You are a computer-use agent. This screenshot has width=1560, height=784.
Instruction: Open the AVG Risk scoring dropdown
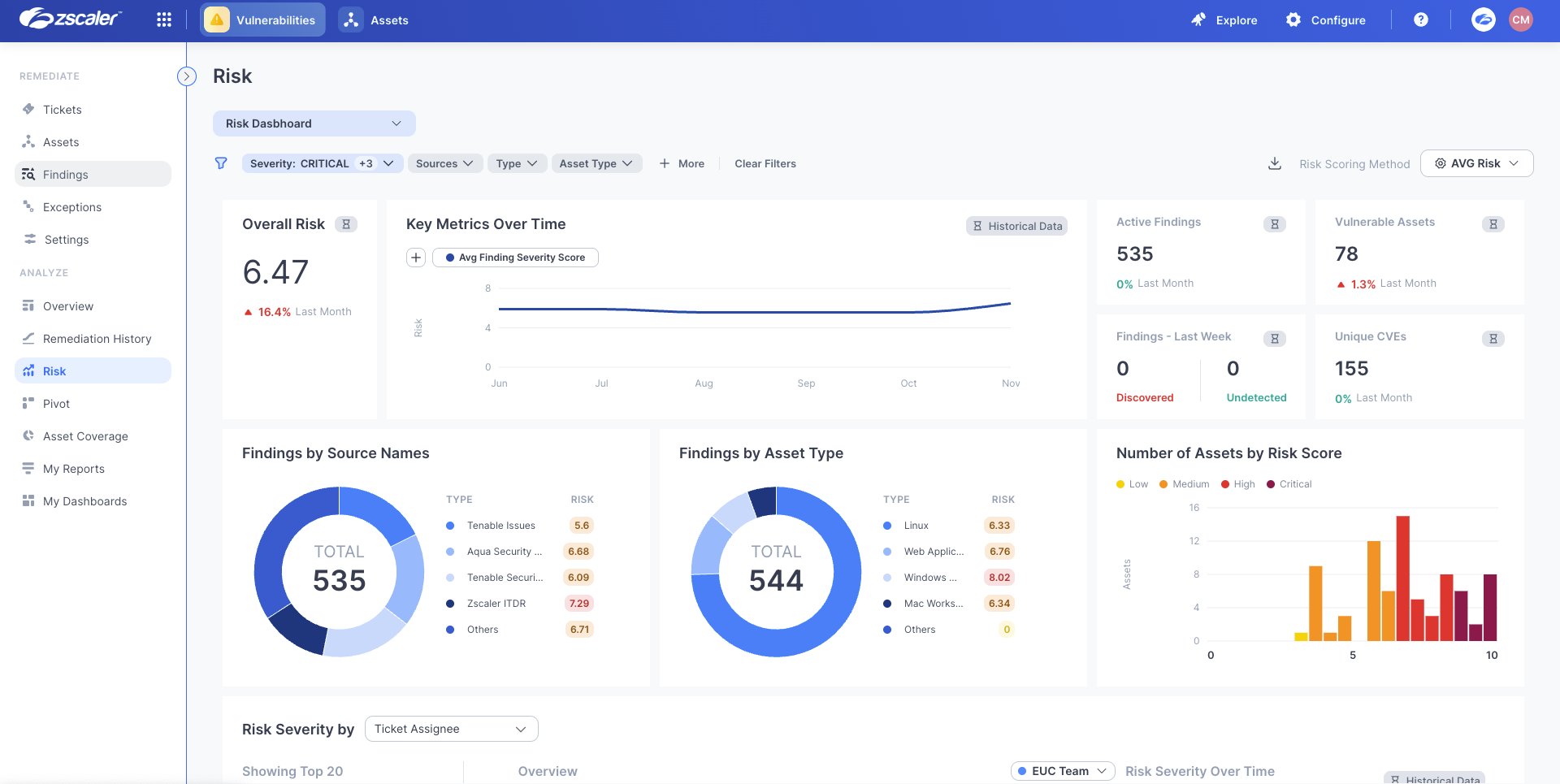click(1476, 163)
